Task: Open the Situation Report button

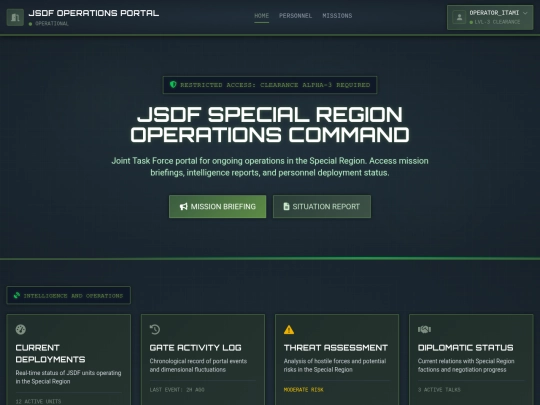Action: point(322,207)
